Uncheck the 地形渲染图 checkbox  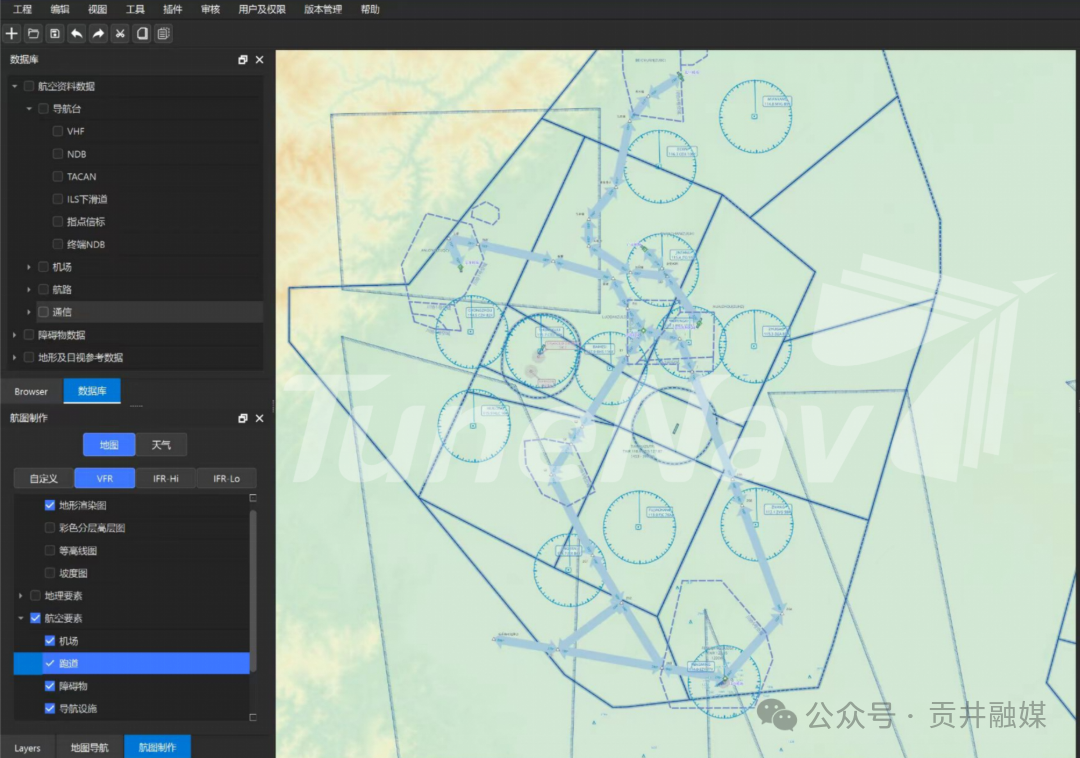coord(50,505)
